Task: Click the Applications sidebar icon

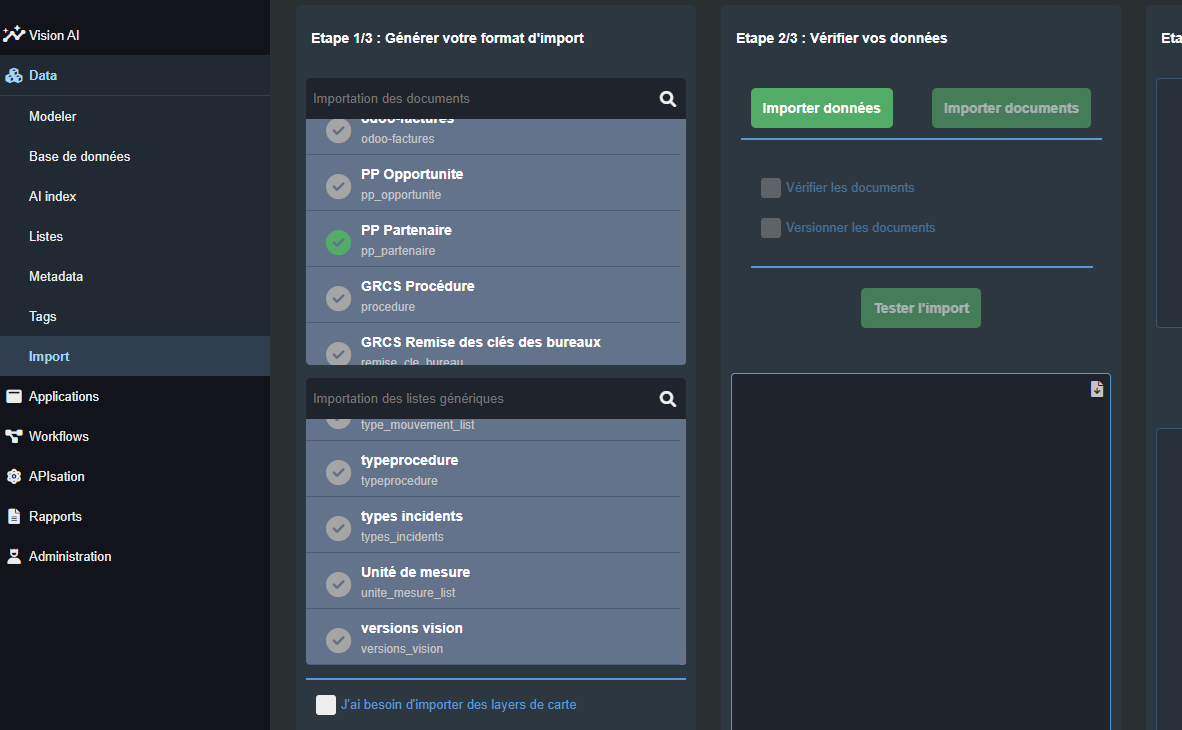Action: click(x=14, y=396)
